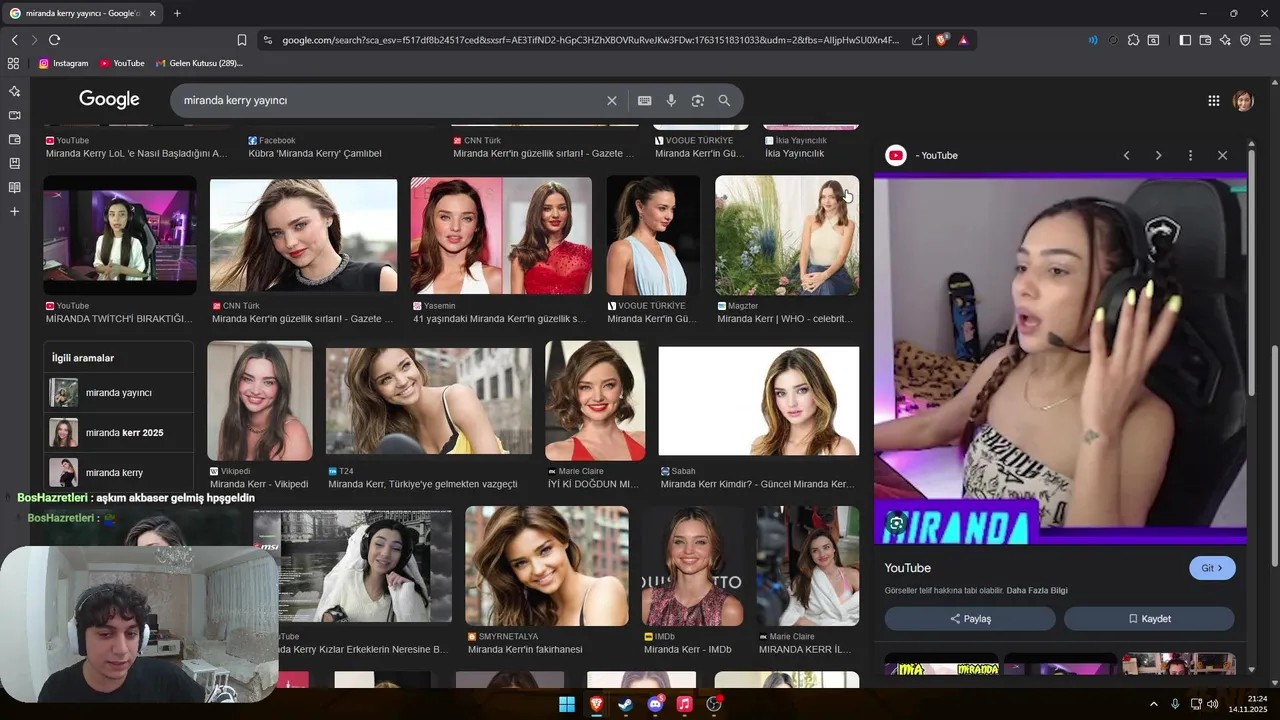Open the Brave VPN shield icon

[1245, 40]
